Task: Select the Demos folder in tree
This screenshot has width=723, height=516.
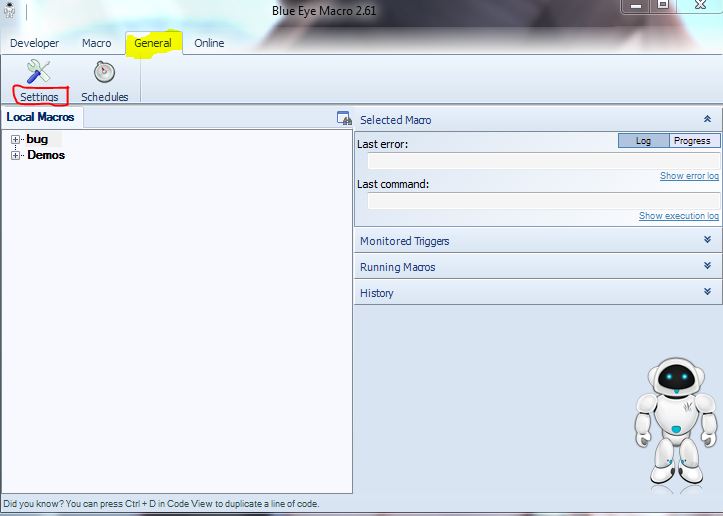Action: (x=46, y=155)
